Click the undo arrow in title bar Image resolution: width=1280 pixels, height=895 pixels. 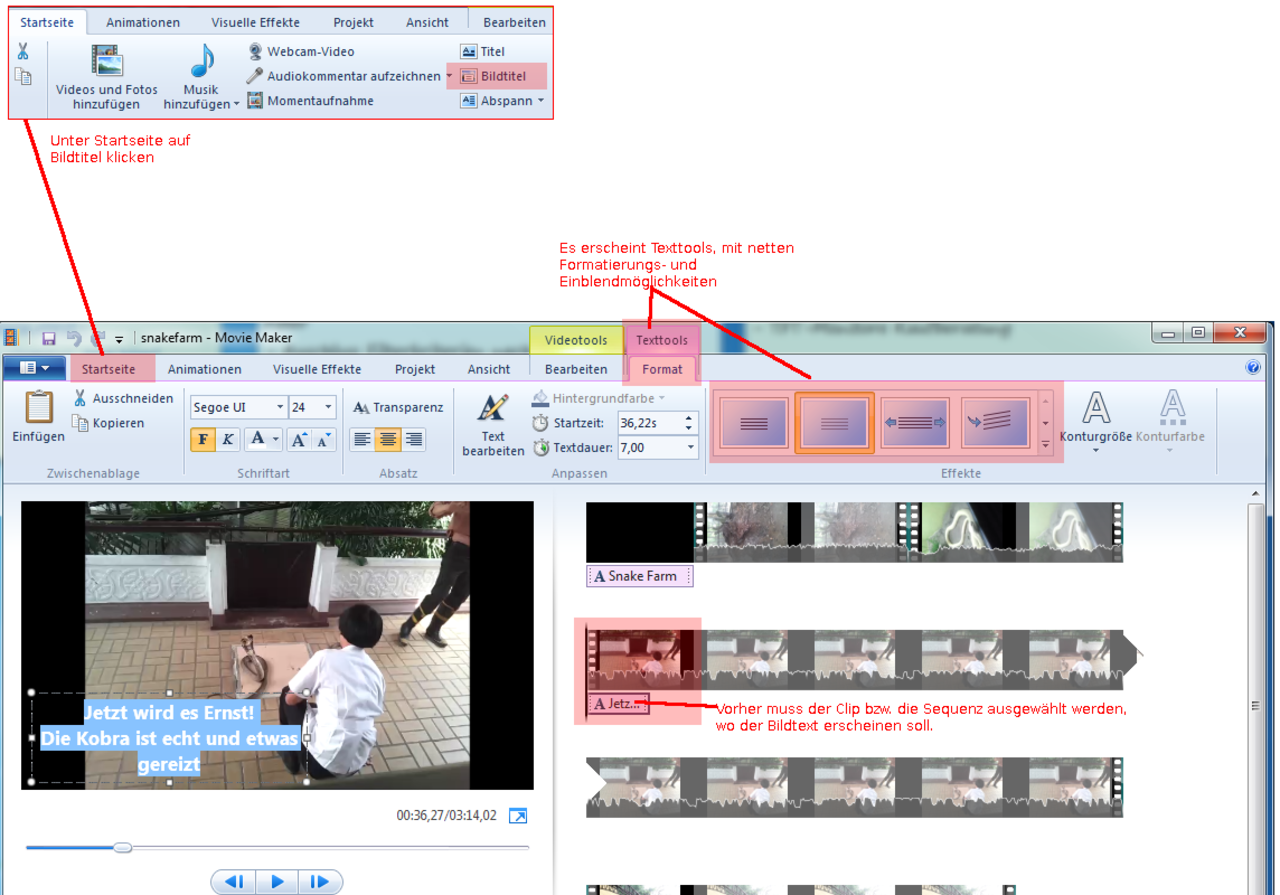pos(74,339)
